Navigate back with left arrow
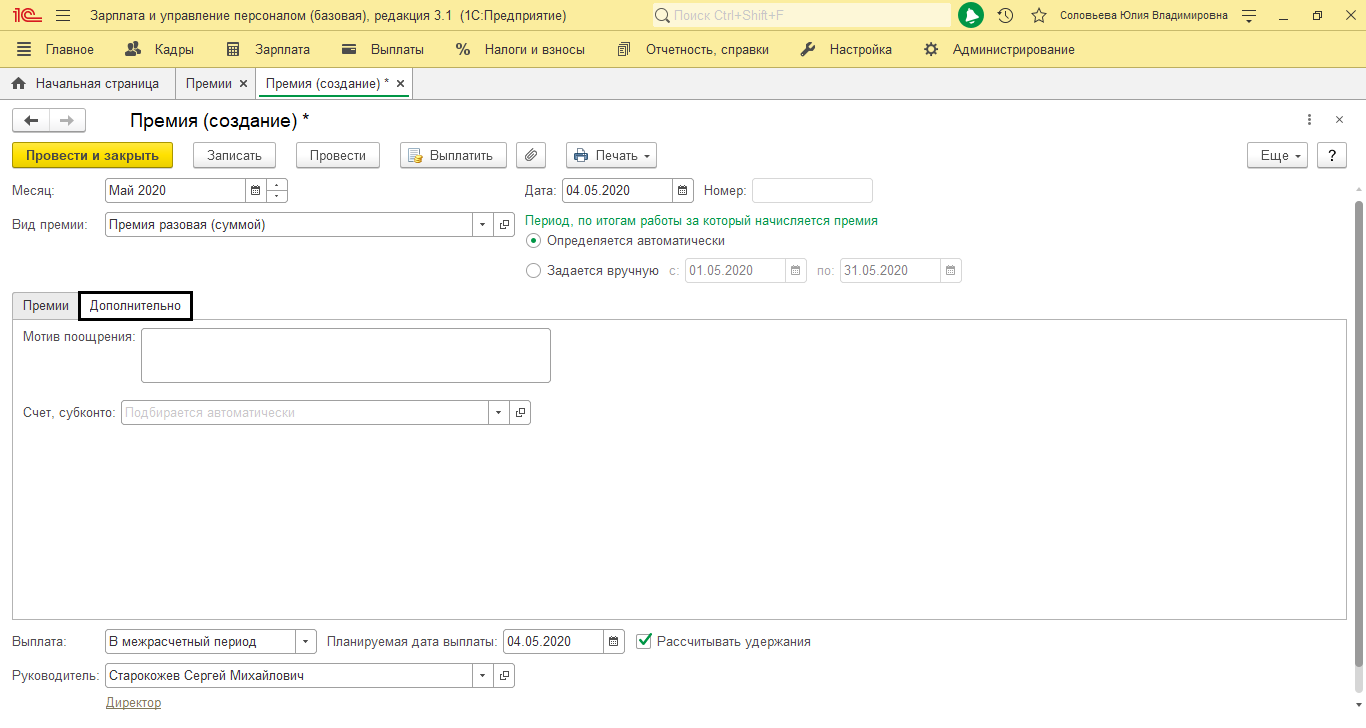This screenshot has width=1366, height=728. click(x=31, y=120)
